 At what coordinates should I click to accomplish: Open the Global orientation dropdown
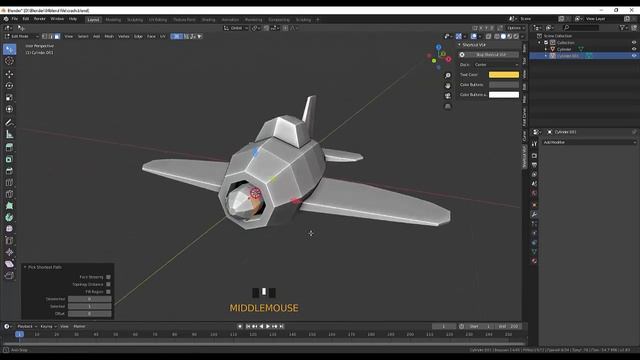pos(236,28)
